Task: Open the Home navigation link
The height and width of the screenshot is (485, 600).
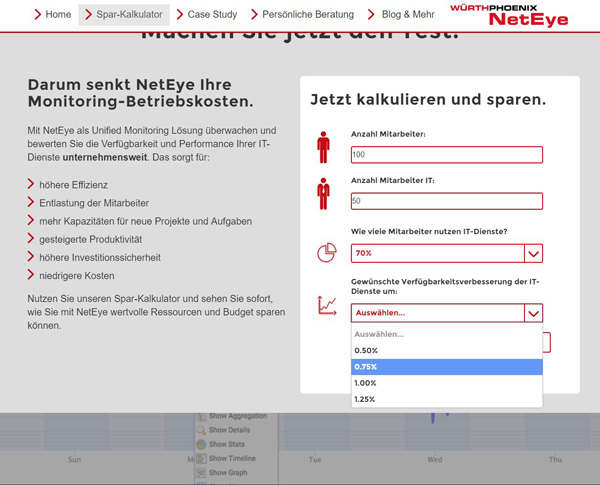Action: coord(53,15)
